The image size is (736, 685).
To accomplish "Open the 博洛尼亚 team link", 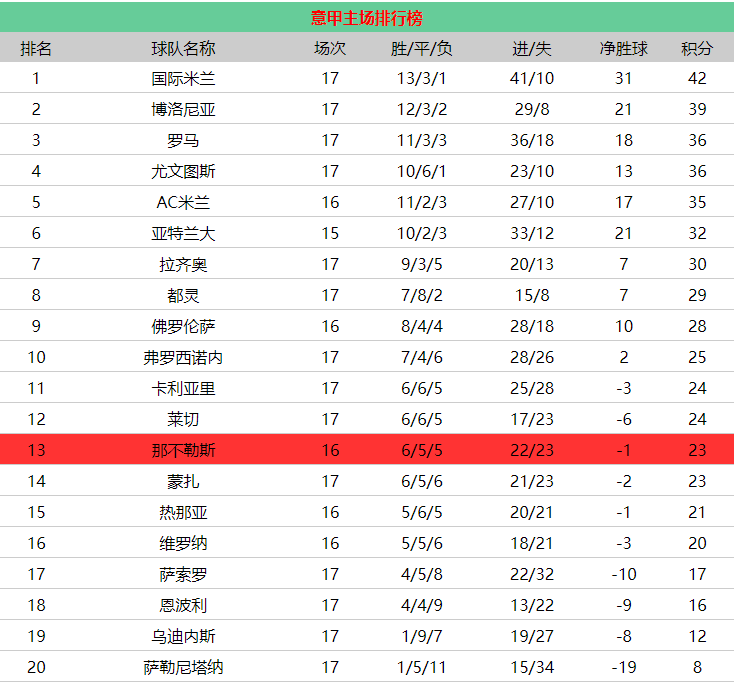I will 183,109.
